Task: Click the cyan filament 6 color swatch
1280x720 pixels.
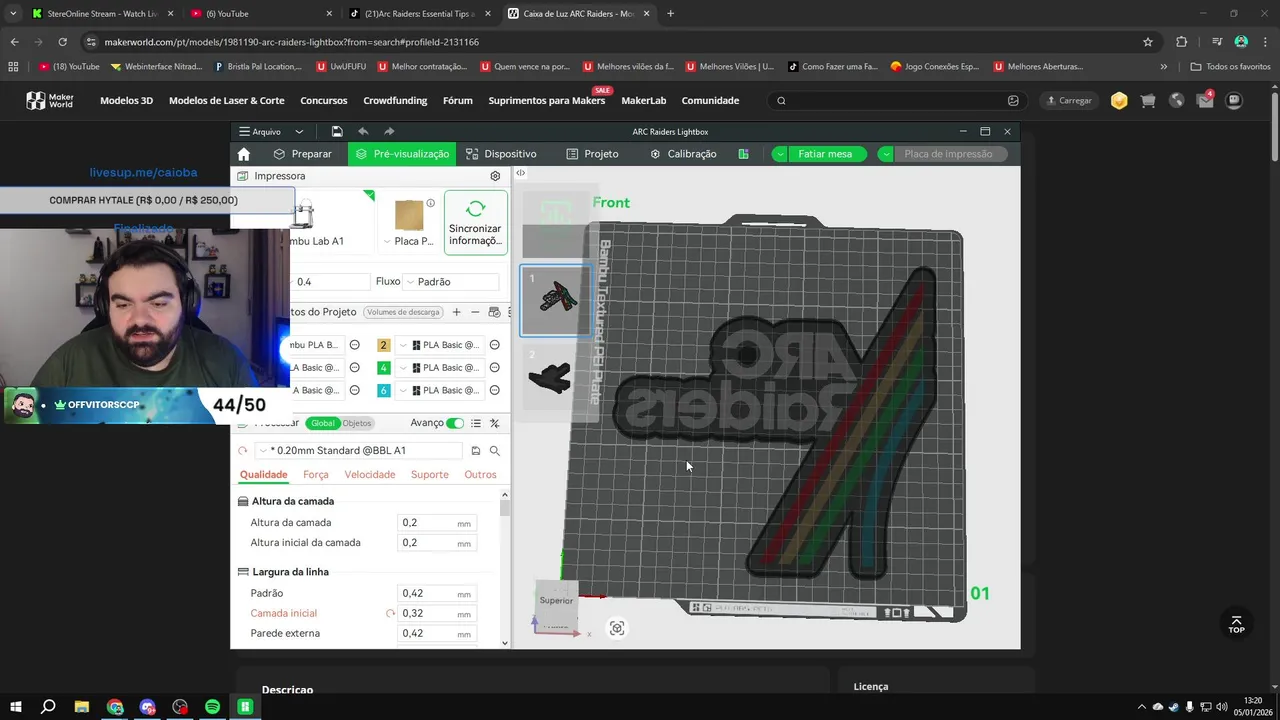Action: click(x=383, y=390)
